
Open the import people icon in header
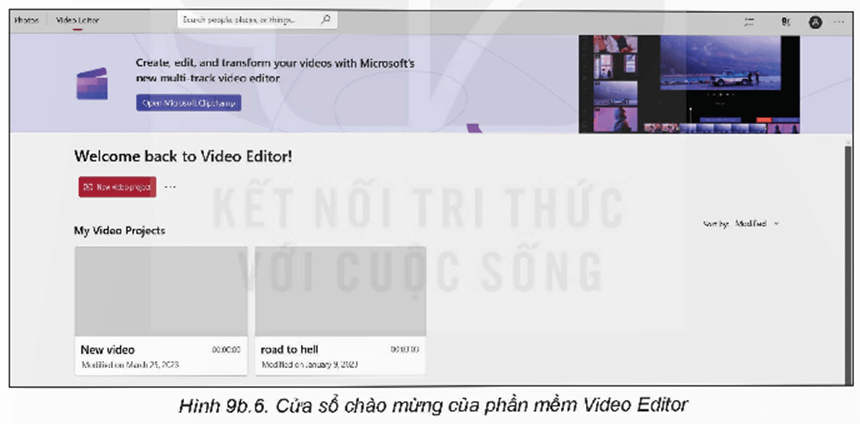click(786, 22)
